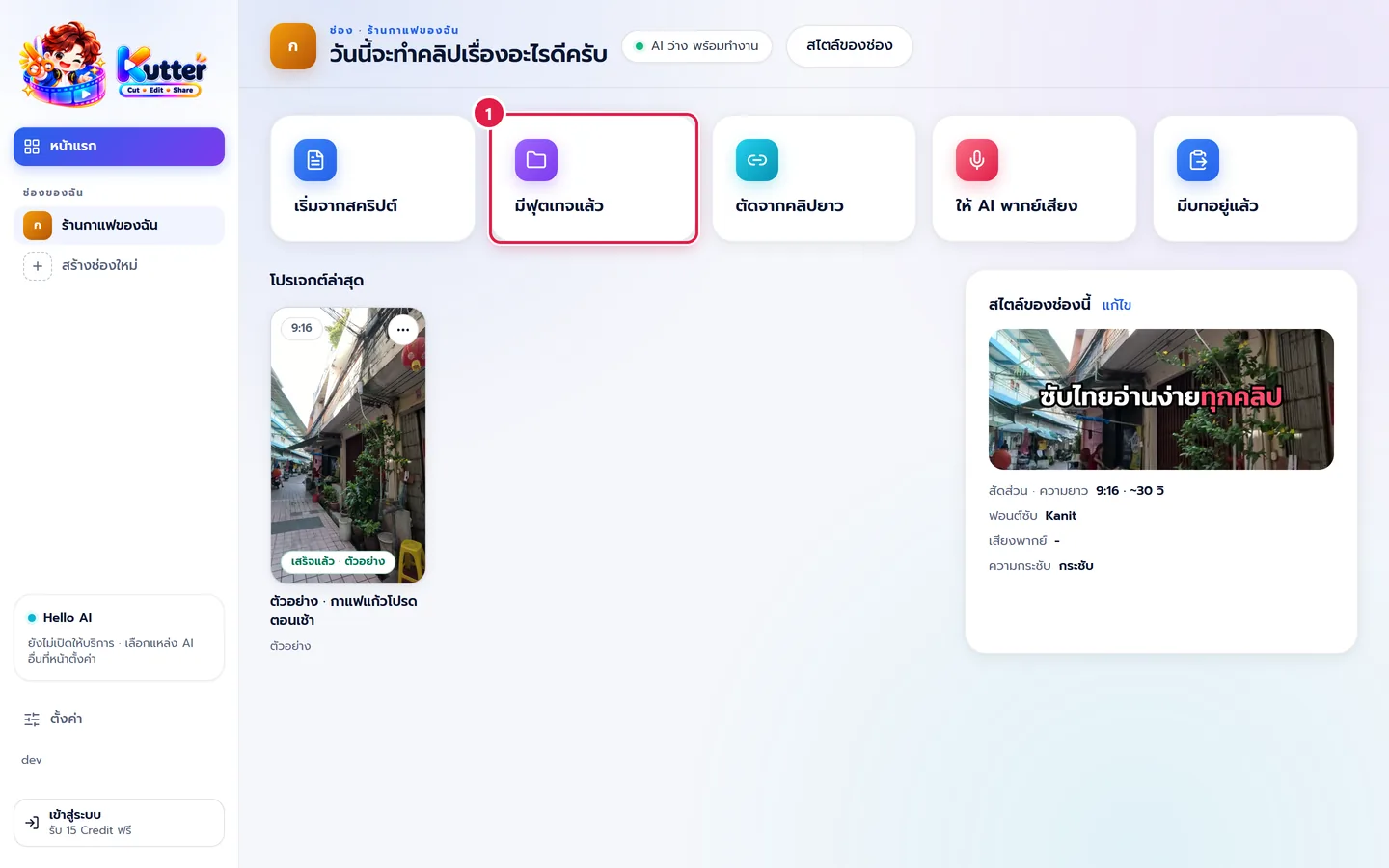Open the หน้าแรก home menu item
Screen dimensions: 1389x868
(119, 147)
